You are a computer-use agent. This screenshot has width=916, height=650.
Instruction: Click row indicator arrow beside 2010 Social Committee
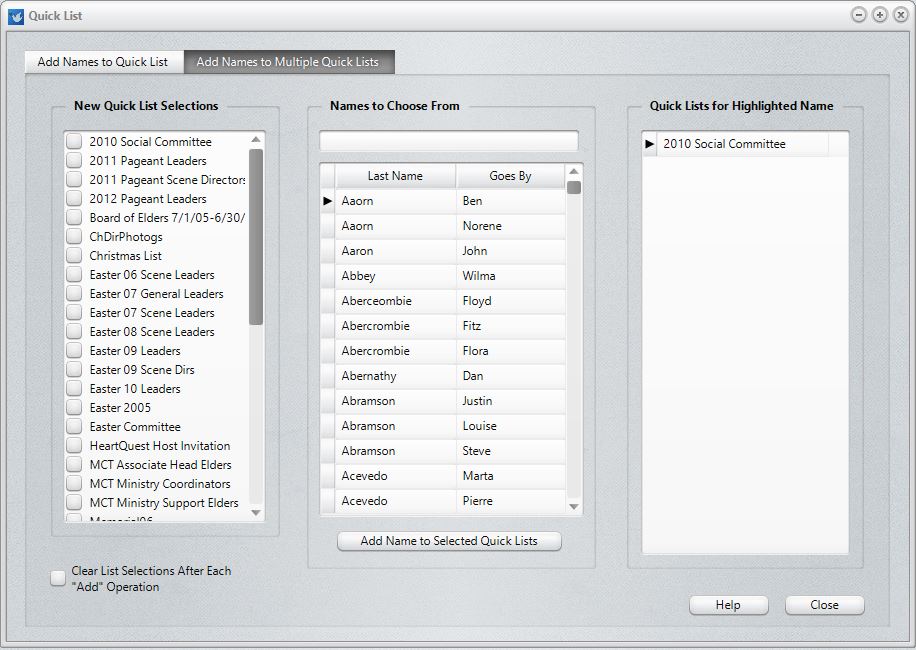pyautogui.click(x=650, y=144)
